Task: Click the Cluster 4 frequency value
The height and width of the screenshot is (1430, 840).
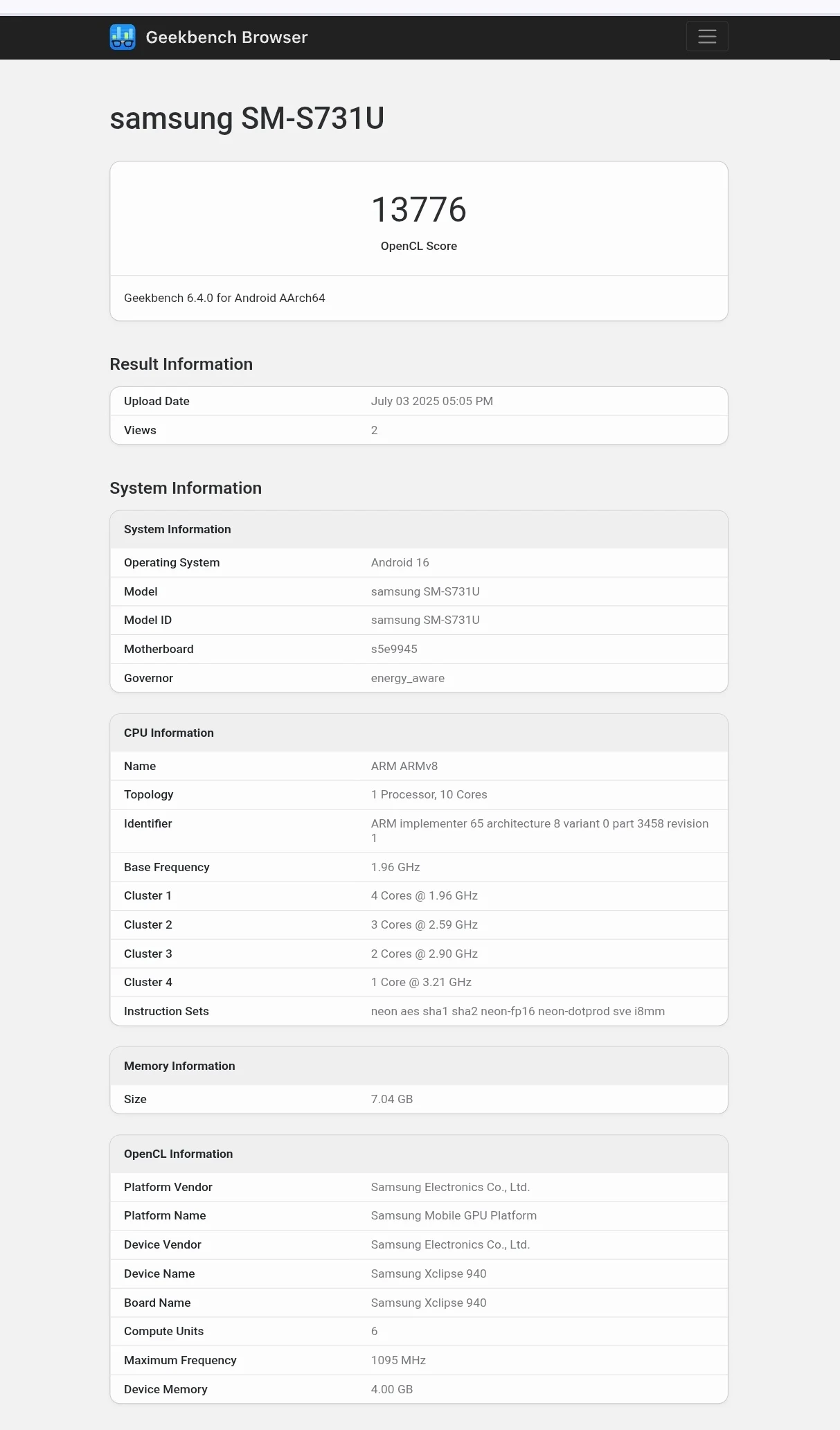Action: [x=421, y=982]
